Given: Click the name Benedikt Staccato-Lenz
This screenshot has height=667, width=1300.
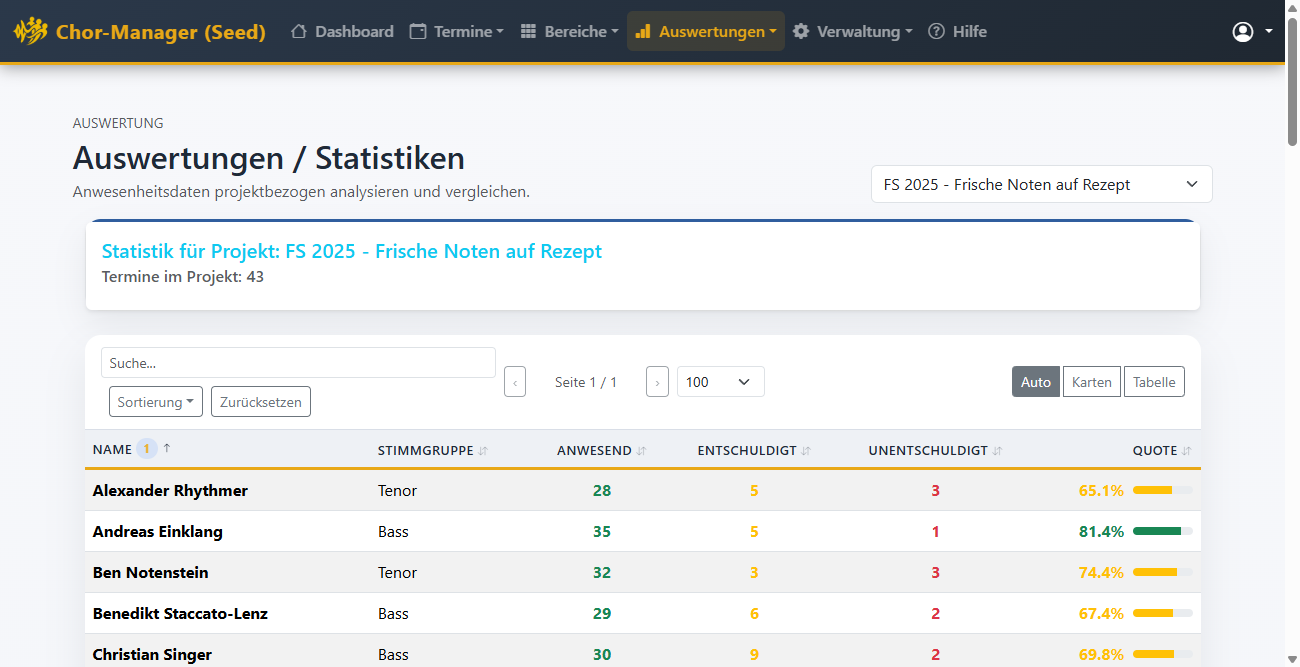Looking at the screenshot, I should (x=180, y=614).
